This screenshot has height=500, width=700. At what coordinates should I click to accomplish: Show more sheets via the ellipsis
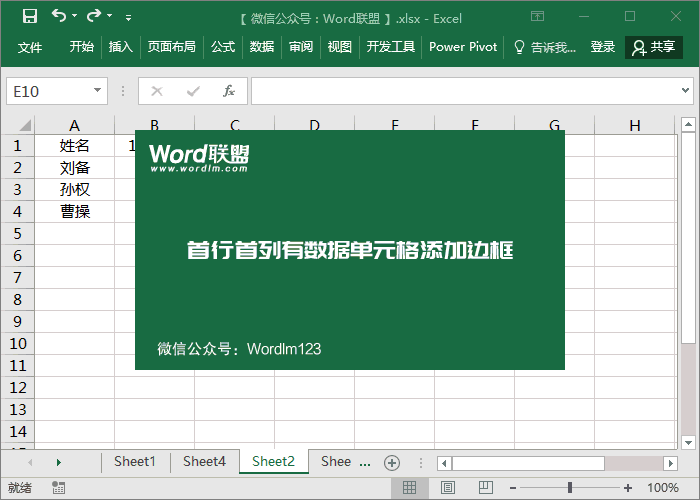point(365,463)
